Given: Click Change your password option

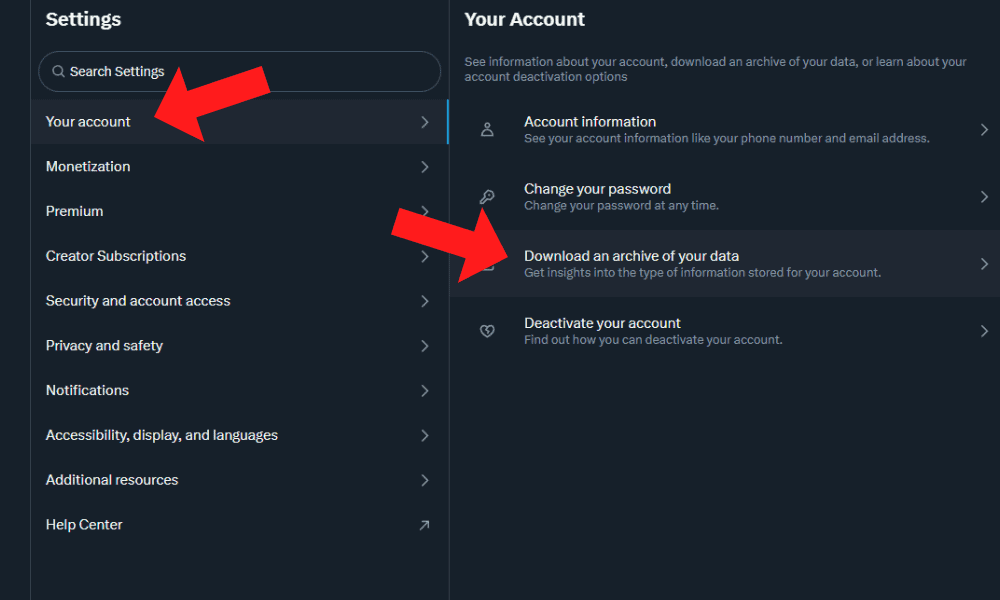Looking at the screenshot, I should tap(597, 189).
